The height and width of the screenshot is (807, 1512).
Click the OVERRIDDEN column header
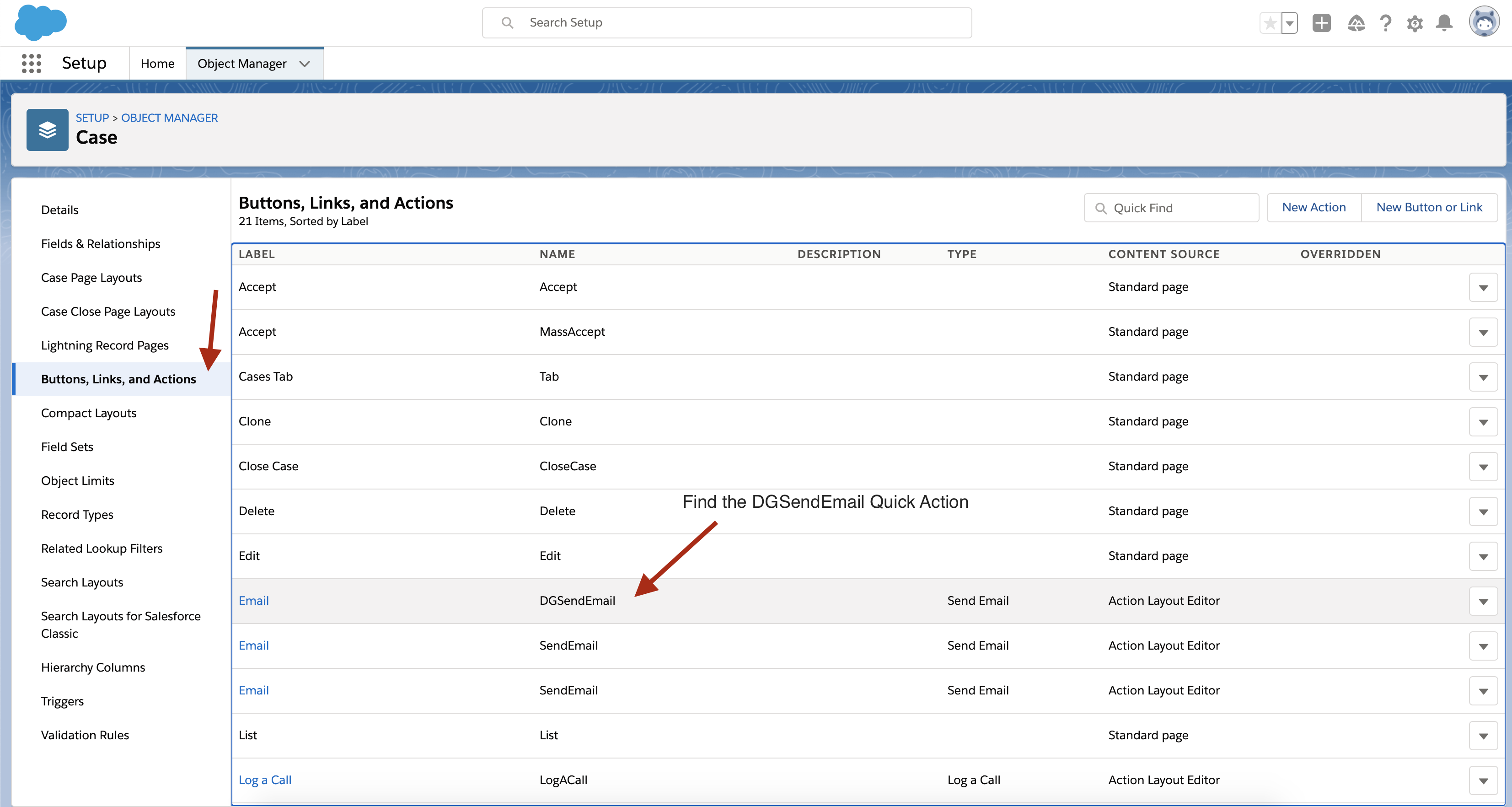1340,254
